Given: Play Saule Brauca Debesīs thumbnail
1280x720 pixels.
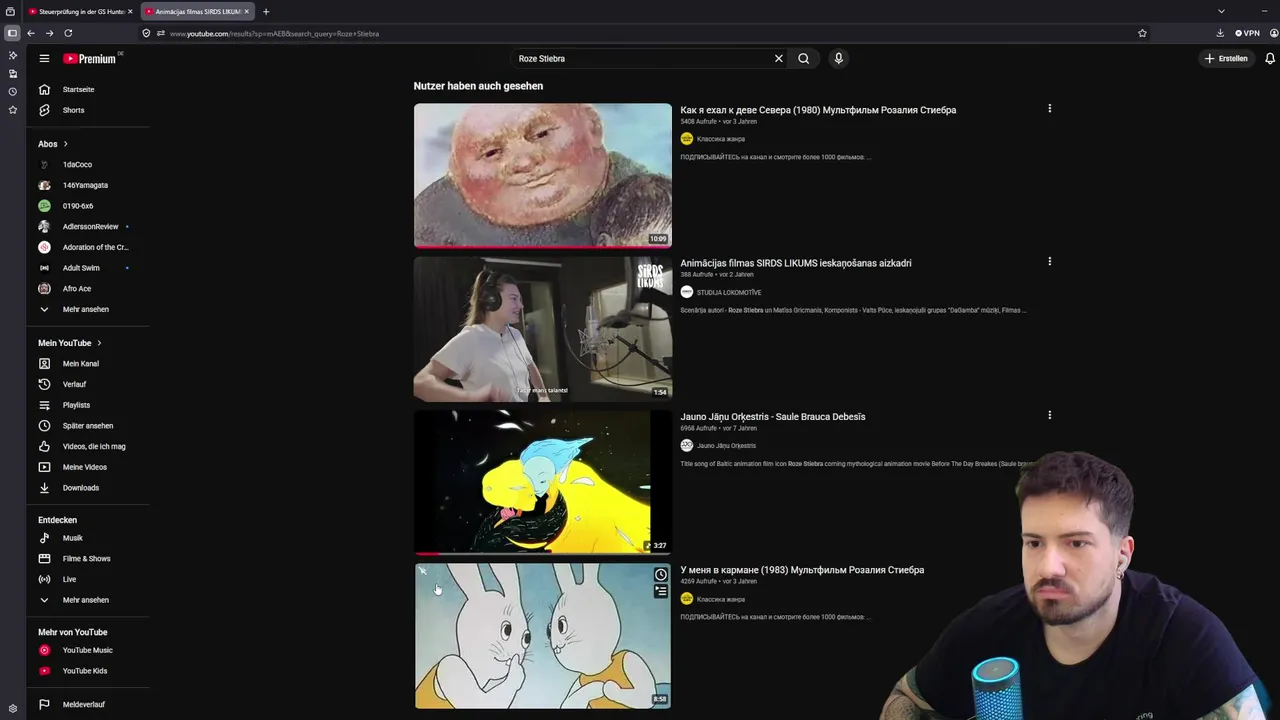Looking at the screenshot, I should [x=543, y=482].
